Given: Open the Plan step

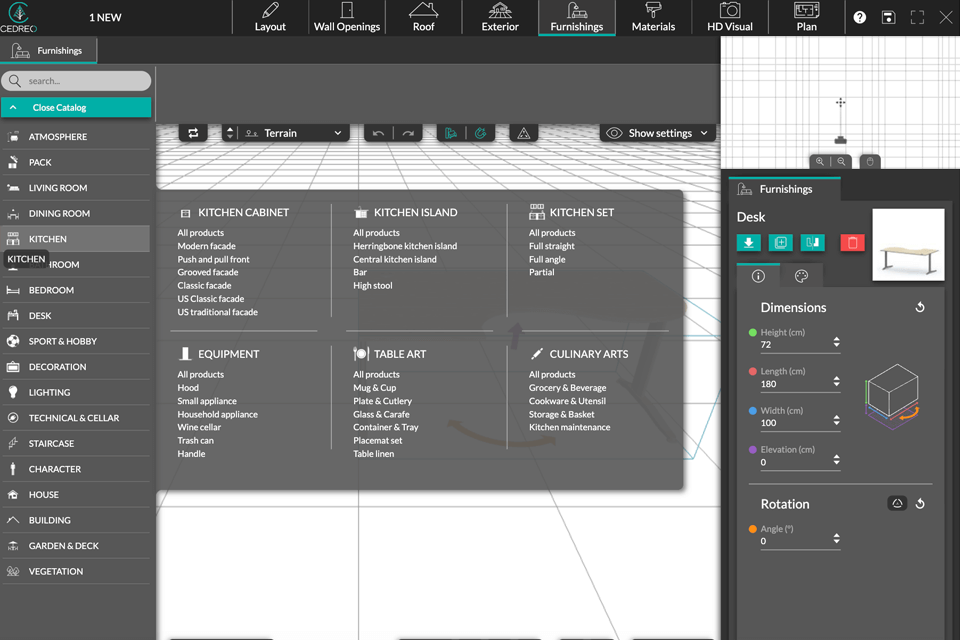Looking at the screenshot, I should coord(806,18).
